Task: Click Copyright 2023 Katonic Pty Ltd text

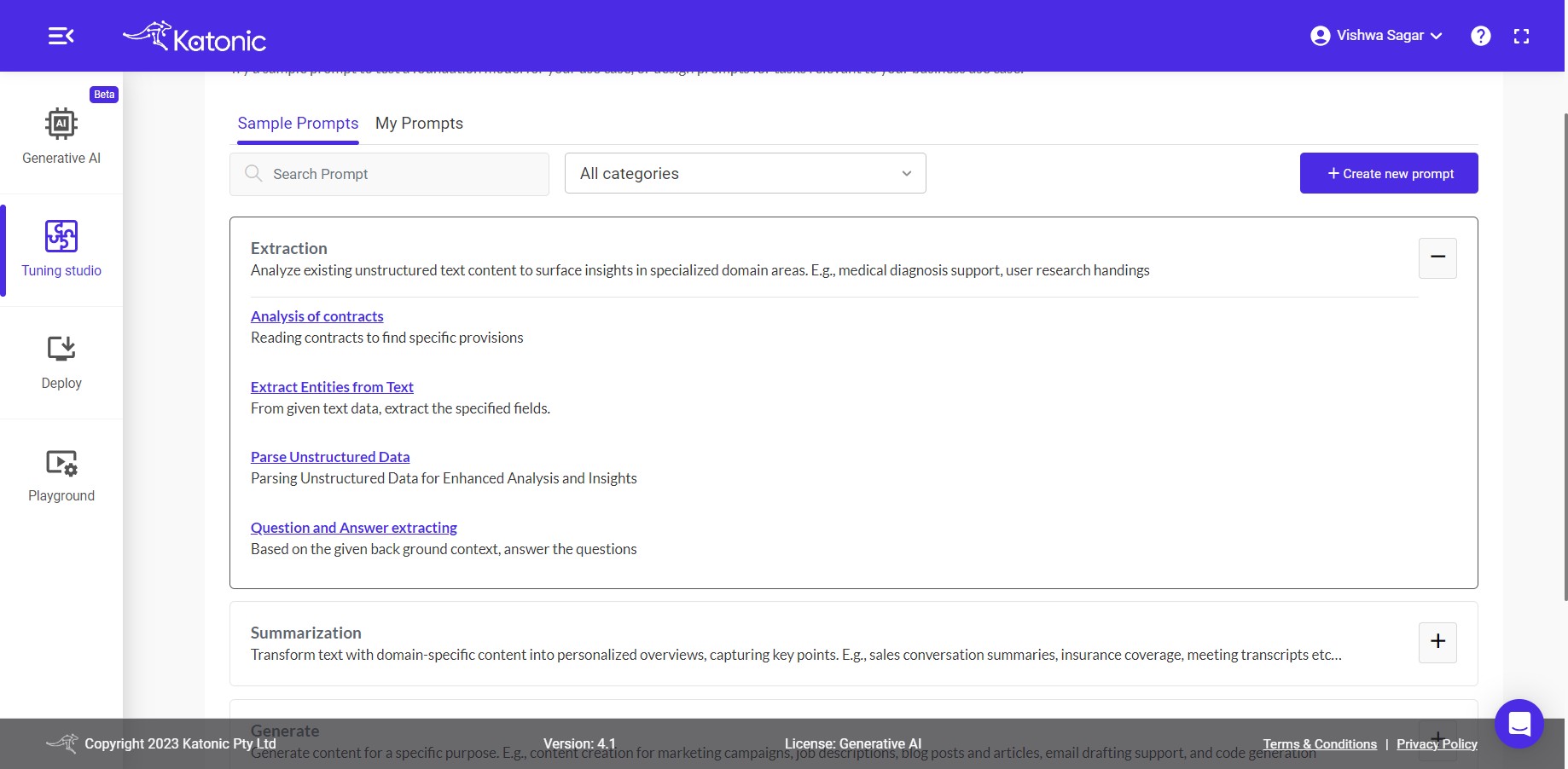Action: pyautogui.click(x=180, y=743)
